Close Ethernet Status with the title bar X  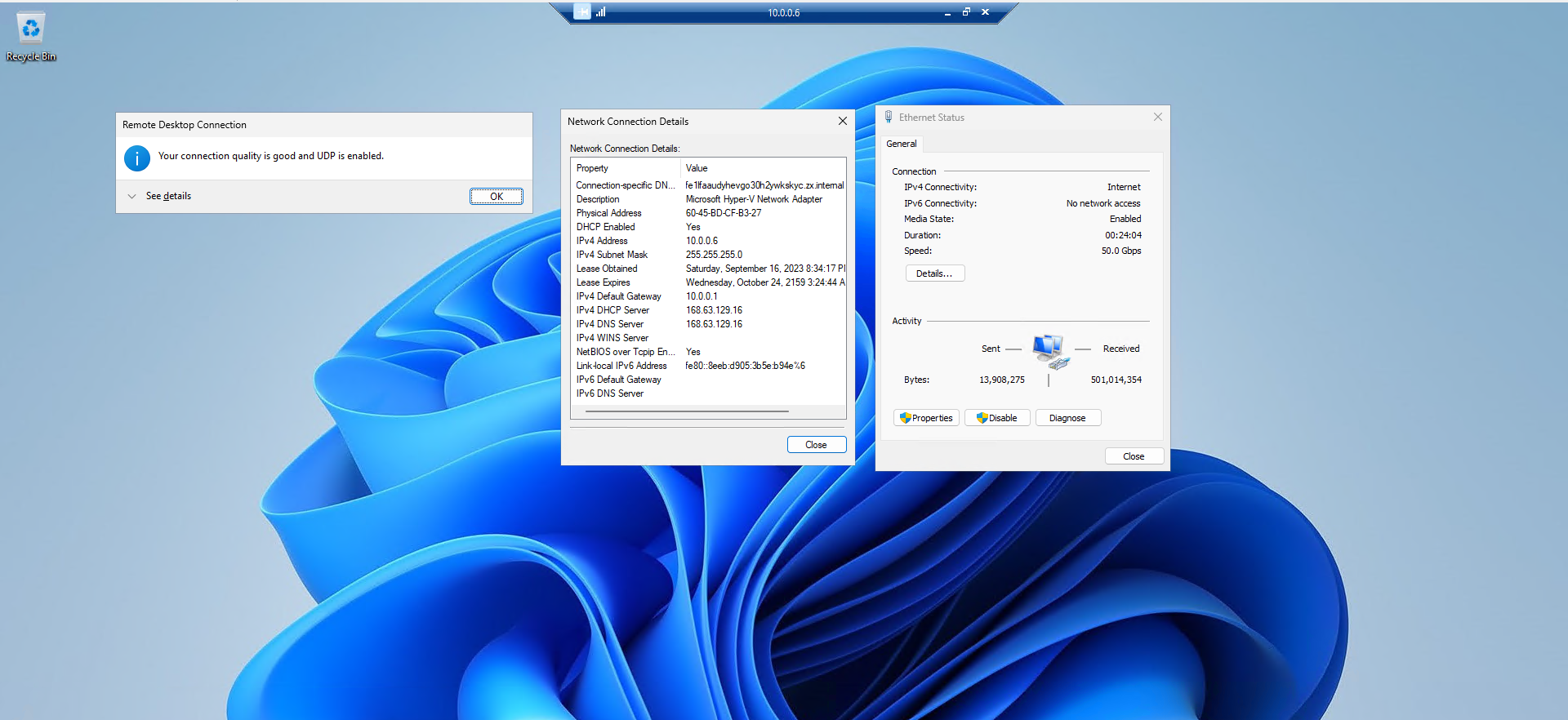click(x=1157, y=117)
